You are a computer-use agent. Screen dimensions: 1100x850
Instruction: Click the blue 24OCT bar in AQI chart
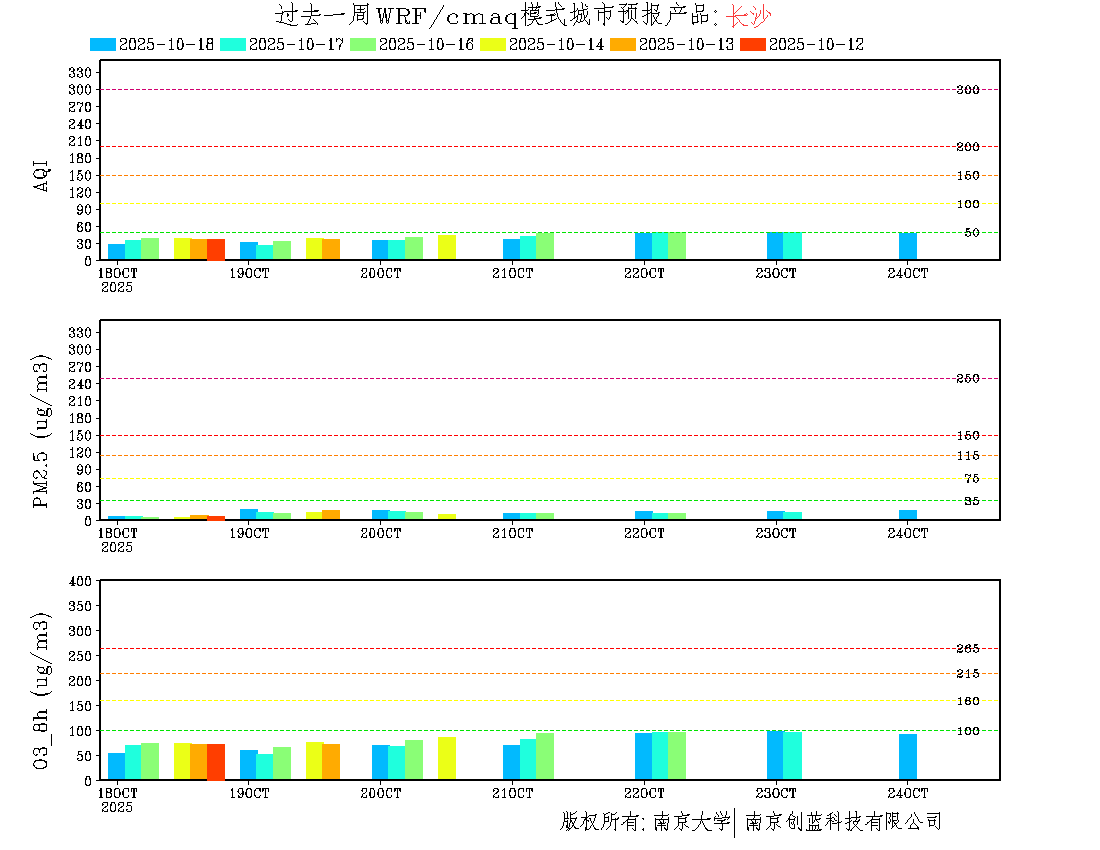908,246
